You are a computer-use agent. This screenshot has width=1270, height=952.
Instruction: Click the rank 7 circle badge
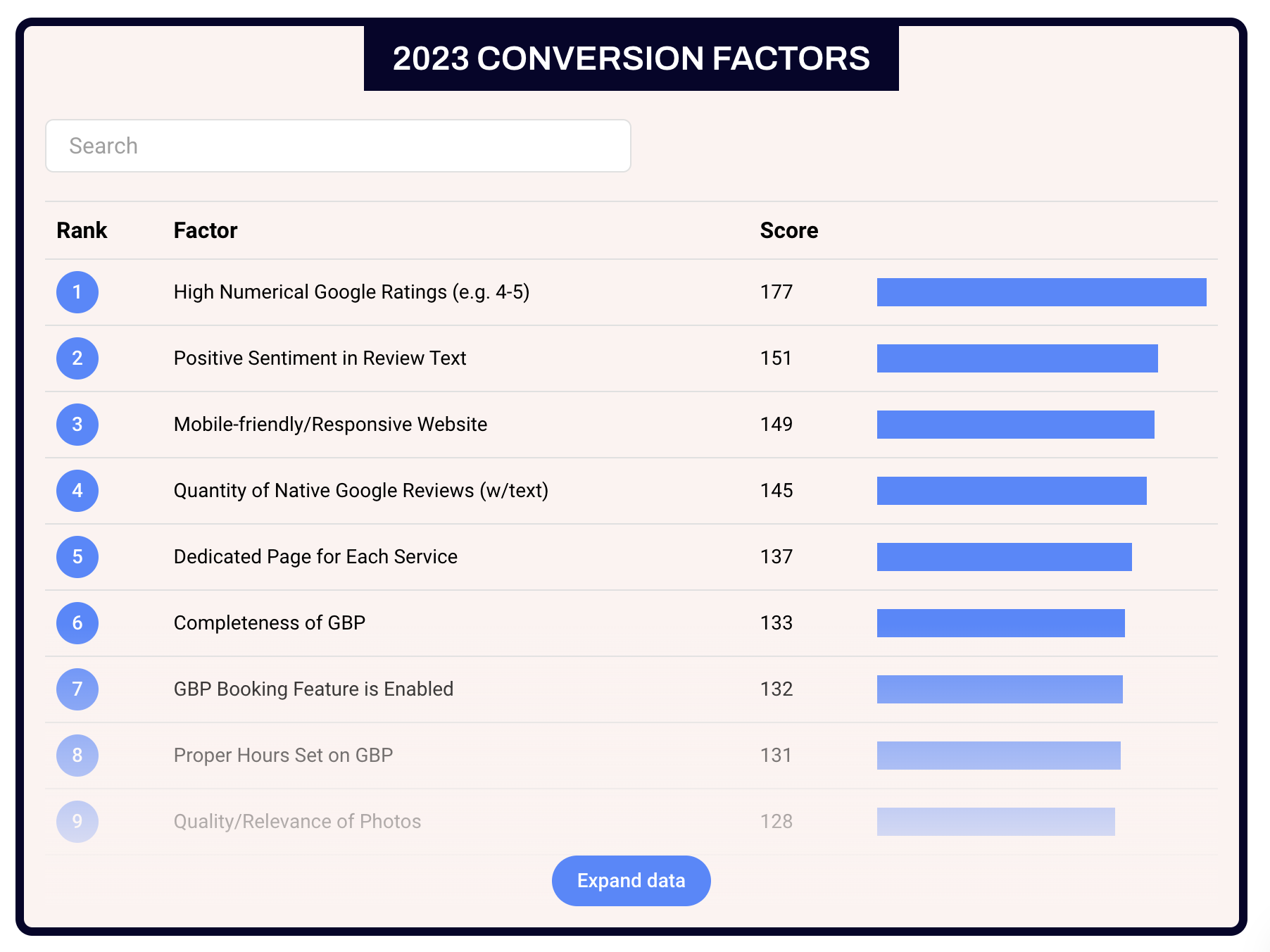click(77, 689)
